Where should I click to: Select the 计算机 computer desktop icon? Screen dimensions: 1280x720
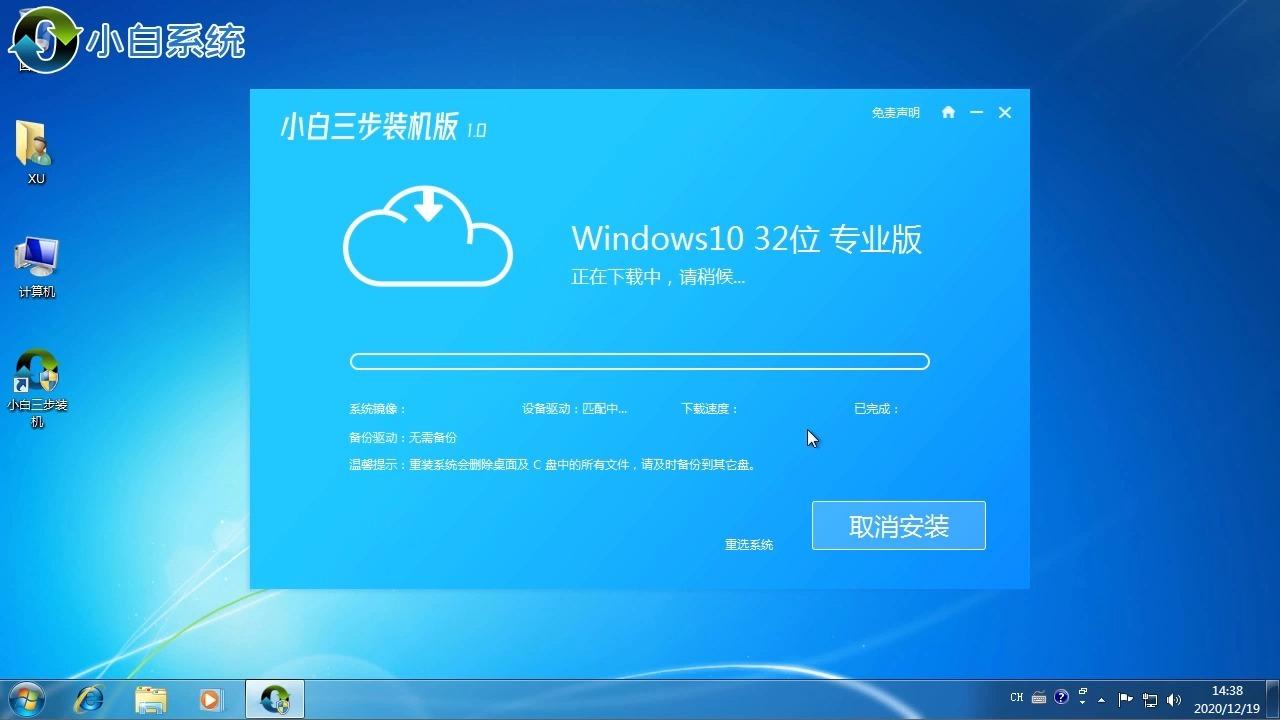(36, 267)
